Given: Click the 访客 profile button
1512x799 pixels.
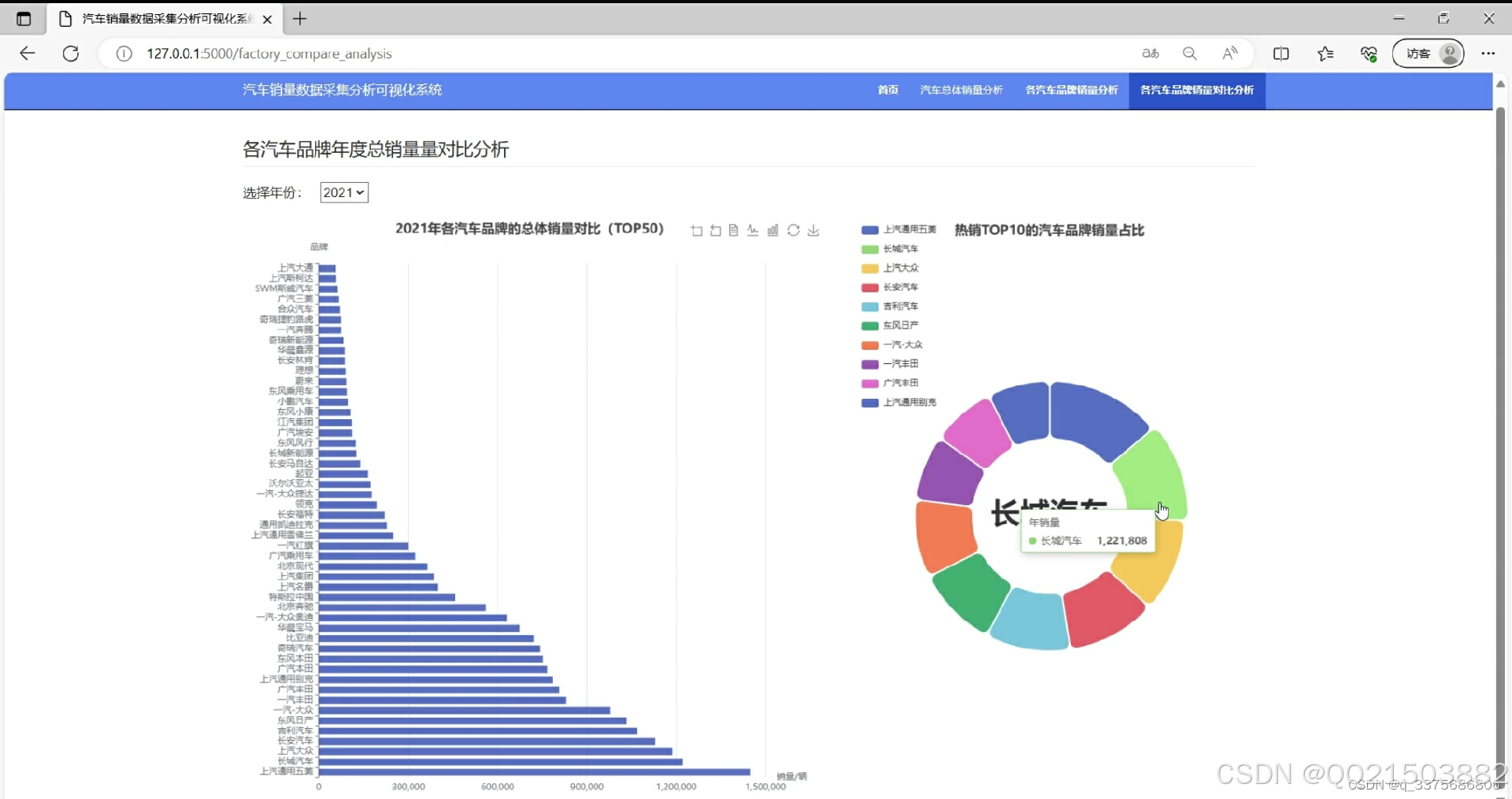Looking at the screenshot, I should [x=1429, y=53].
